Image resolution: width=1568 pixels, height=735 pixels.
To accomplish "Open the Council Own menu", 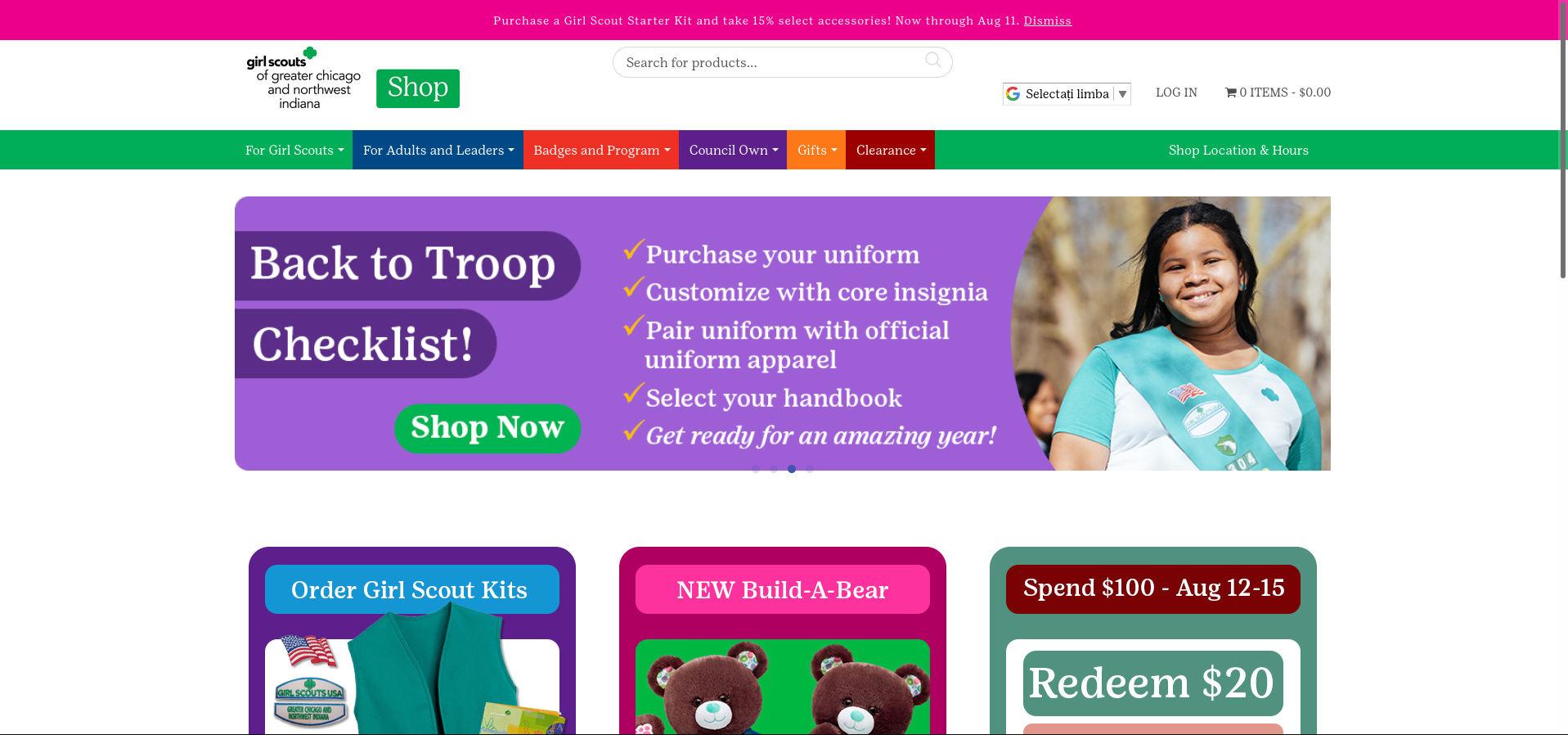I will (733, 150).
